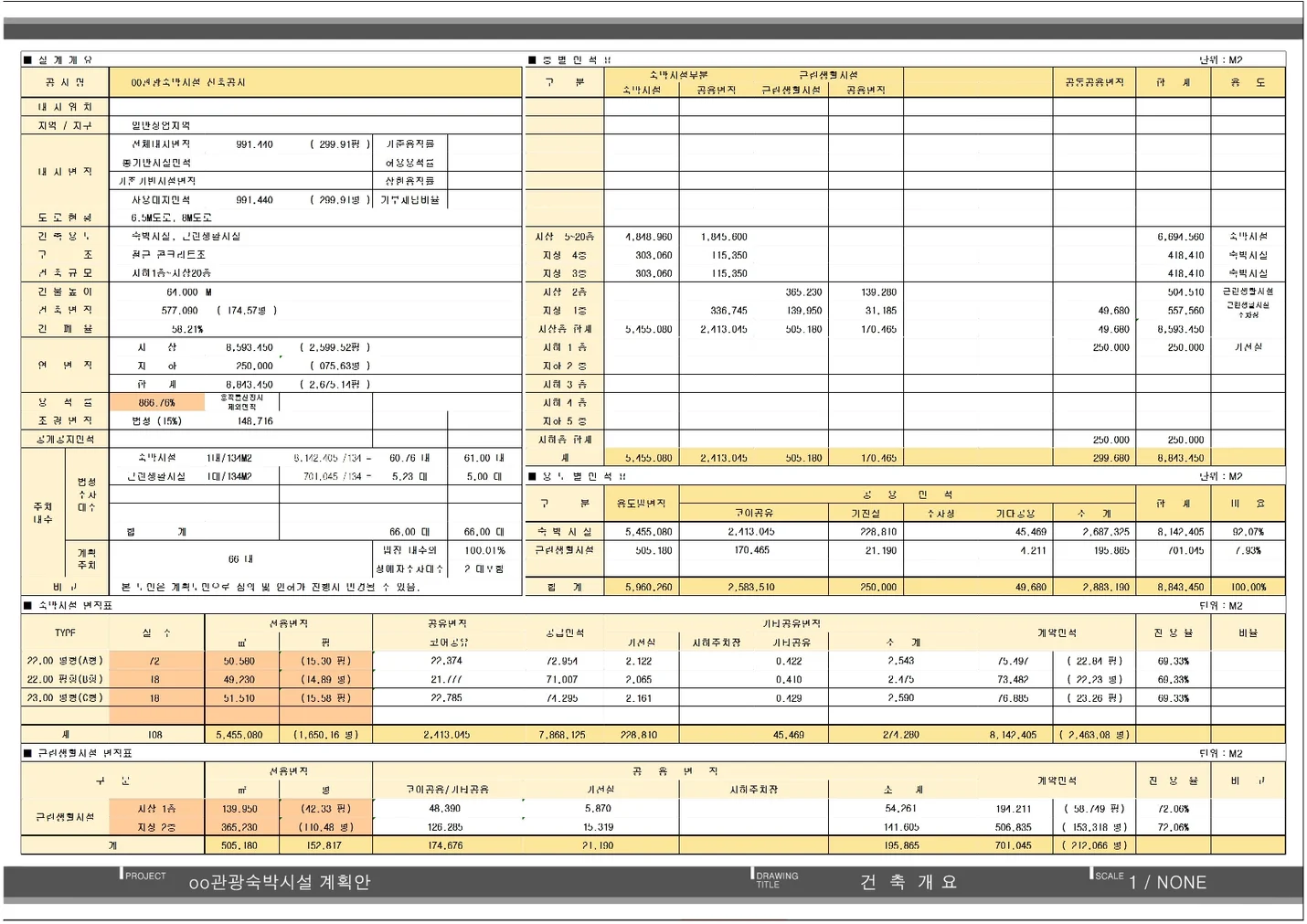Click the 'SCALE' label in the footer
Screen dimensions: 1307x924
[x=1109, y=876]
